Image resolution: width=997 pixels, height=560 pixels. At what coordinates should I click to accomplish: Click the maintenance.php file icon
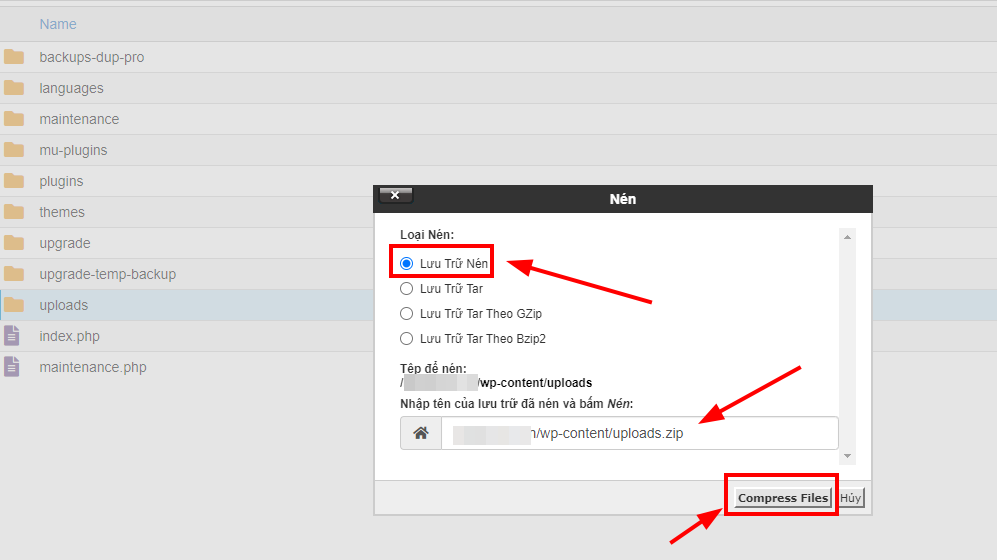point(11,367)
